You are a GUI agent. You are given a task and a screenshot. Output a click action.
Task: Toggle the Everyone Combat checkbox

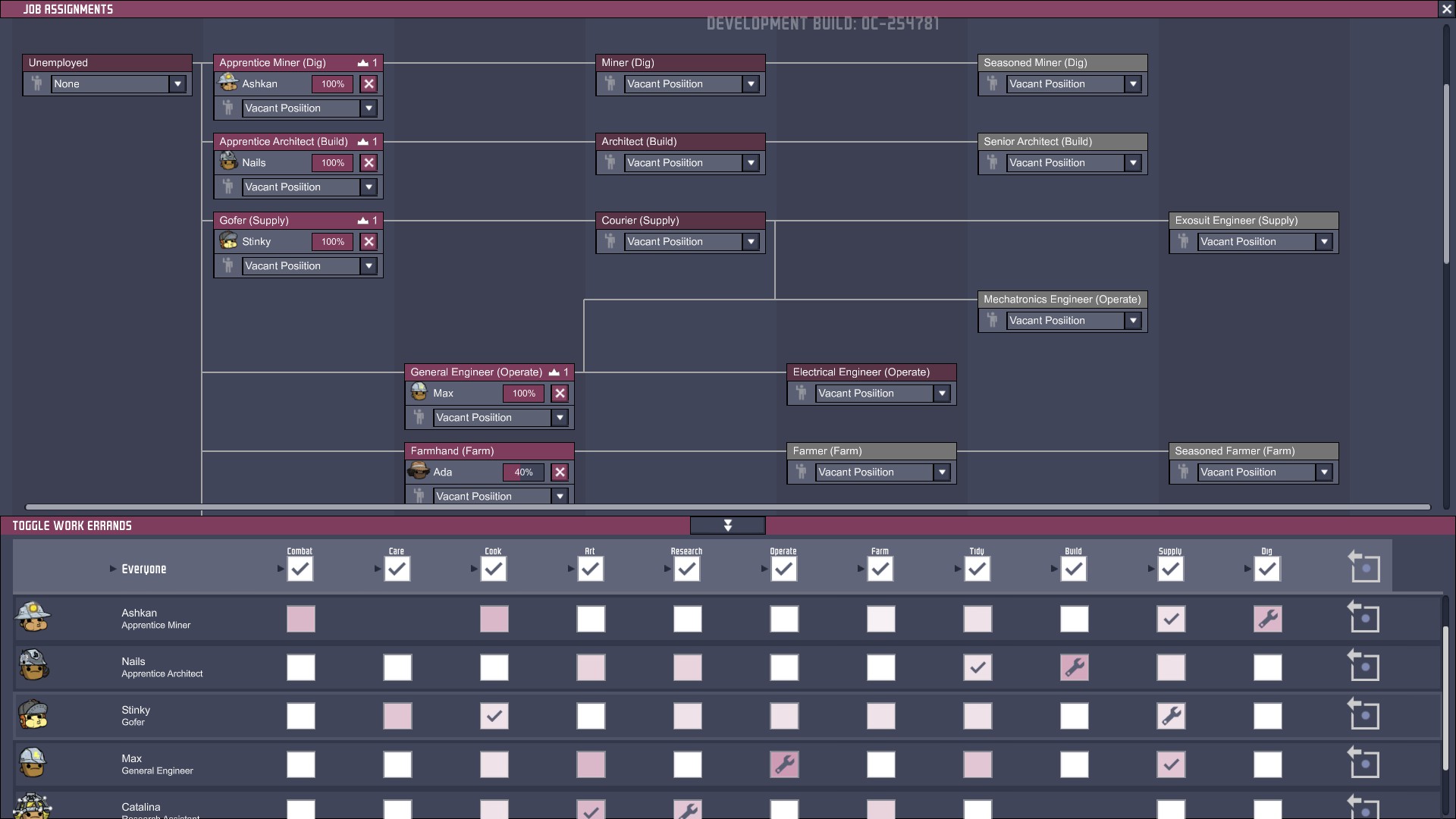[300, 569]
